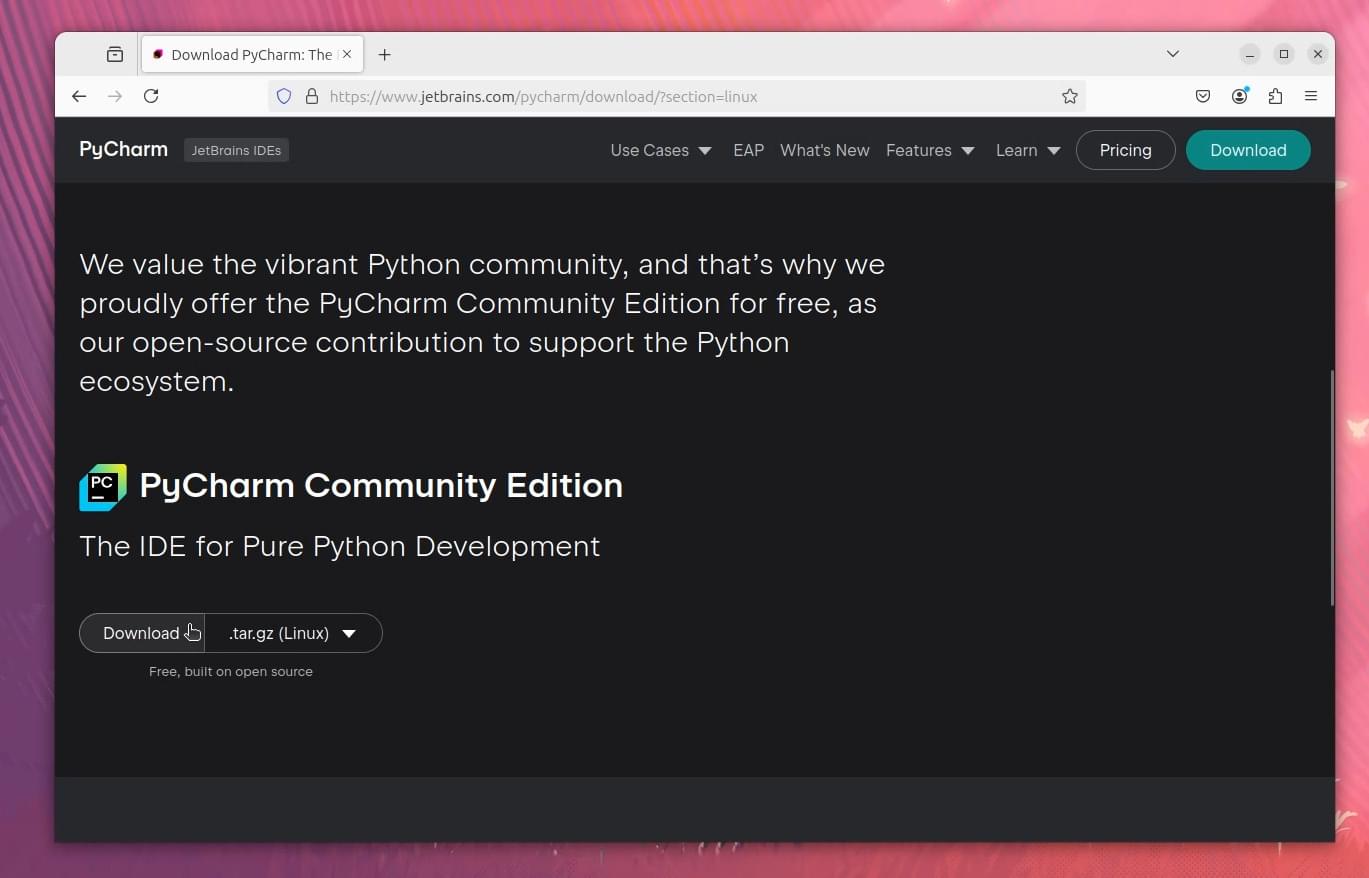Expand the Use Cases menu
The width and height of the screenshot is (1369, 878).
click(x=661, y=150)
